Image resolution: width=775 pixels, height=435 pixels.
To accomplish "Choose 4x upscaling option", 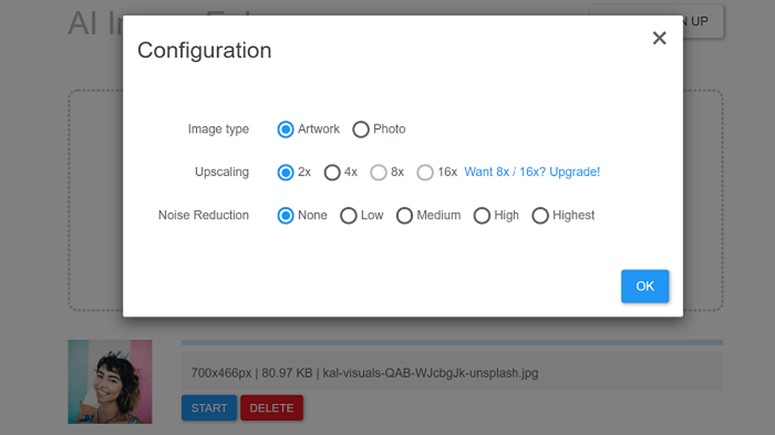I will tap(332, 172).
